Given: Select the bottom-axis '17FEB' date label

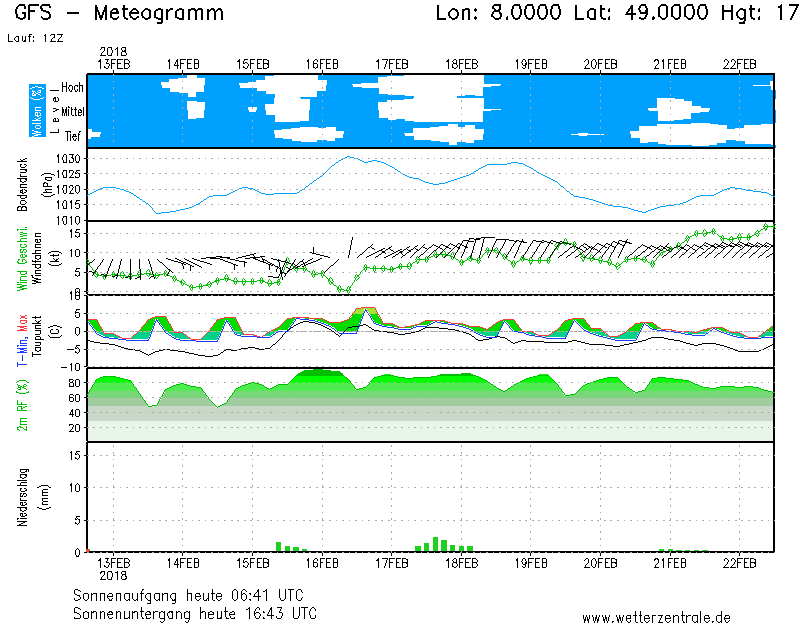Looking at the screenshot, I should (x=392, y=564).
